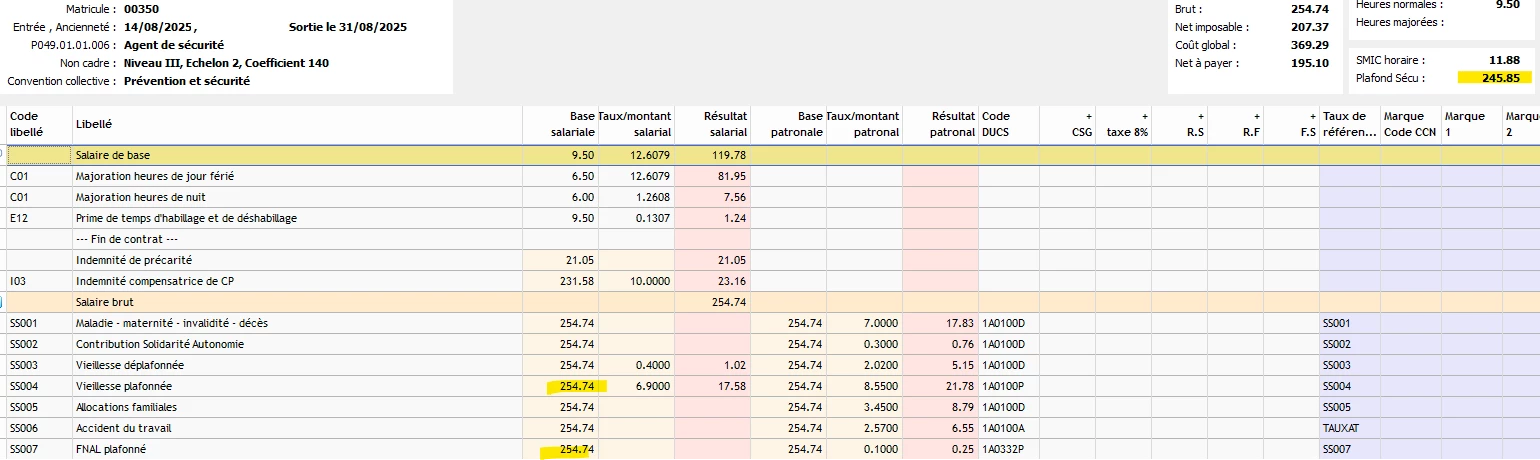Select the Marque Code CCN column header
This screenshot has height=460, width=1540.
point(1410,124)
